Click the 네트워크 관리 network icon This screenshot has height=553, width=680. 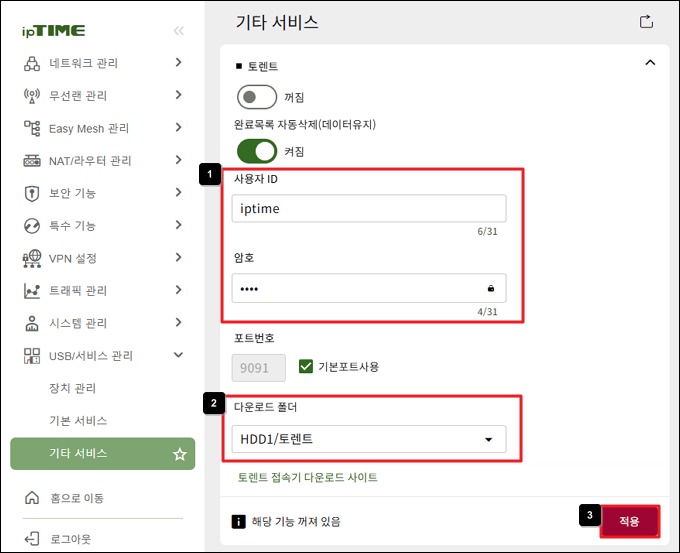[x=32, y=63]
